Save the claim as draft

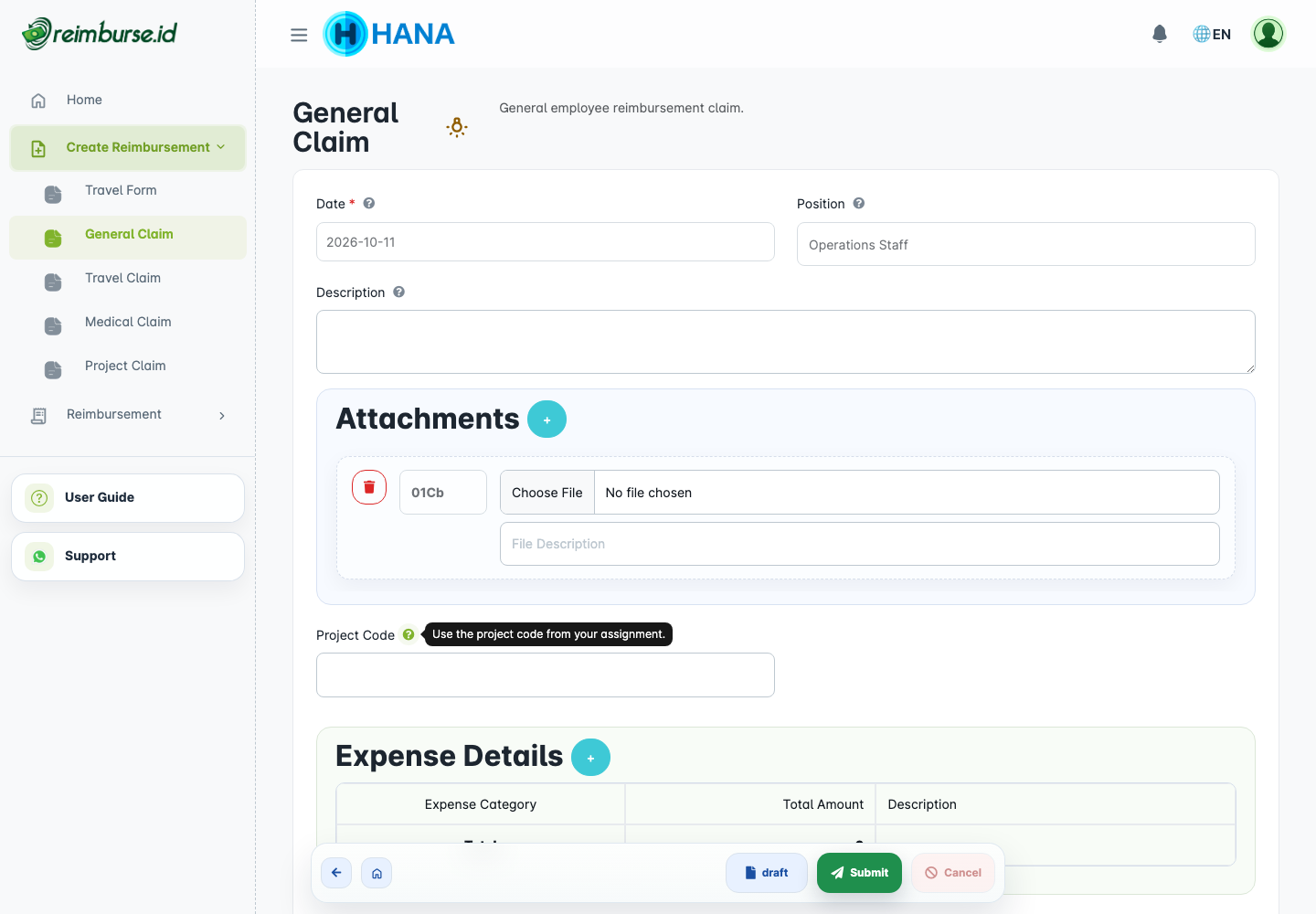click(x=767, y=873)
